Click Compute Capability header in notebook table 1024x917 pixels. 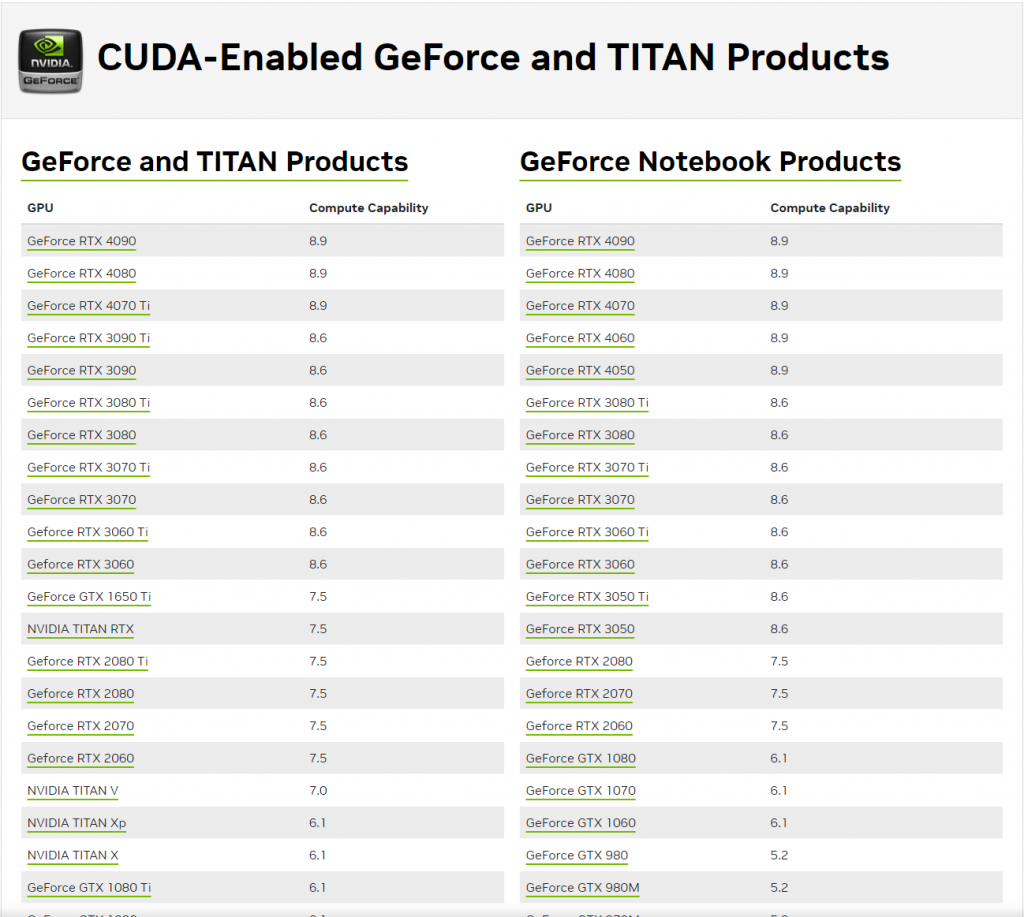coord(830,208)
